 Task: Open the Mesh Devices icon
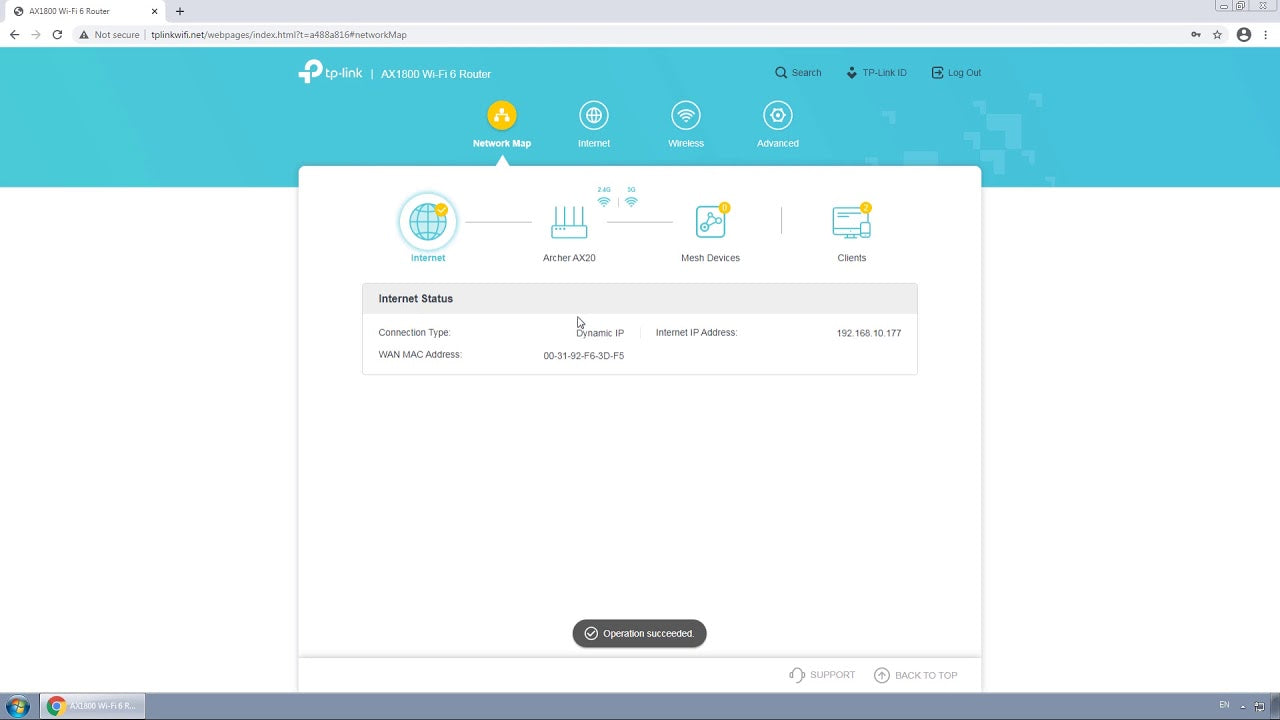(x=710, y=221)
